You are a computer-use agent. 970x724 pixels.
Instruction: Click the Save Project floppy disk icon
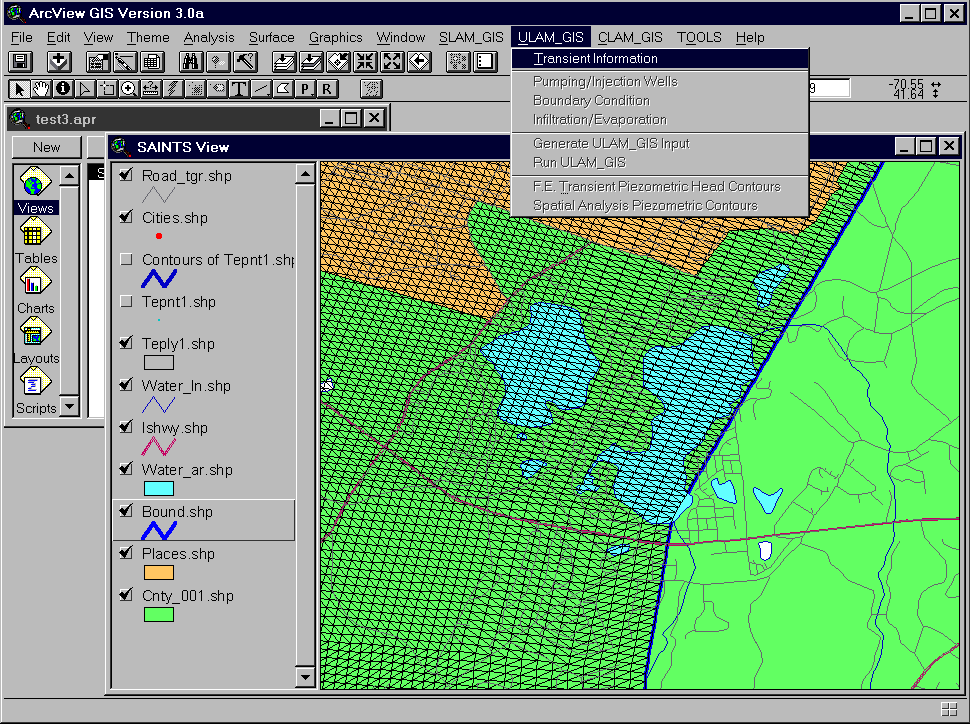tap(20, 61)
